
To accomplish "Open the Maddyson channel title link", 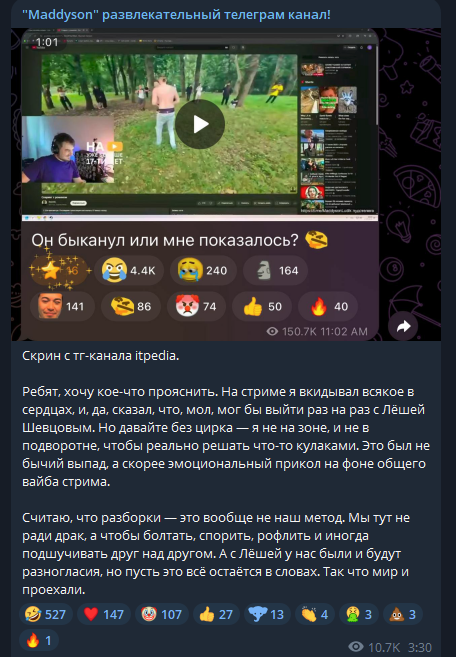I will tap(176, 15).
